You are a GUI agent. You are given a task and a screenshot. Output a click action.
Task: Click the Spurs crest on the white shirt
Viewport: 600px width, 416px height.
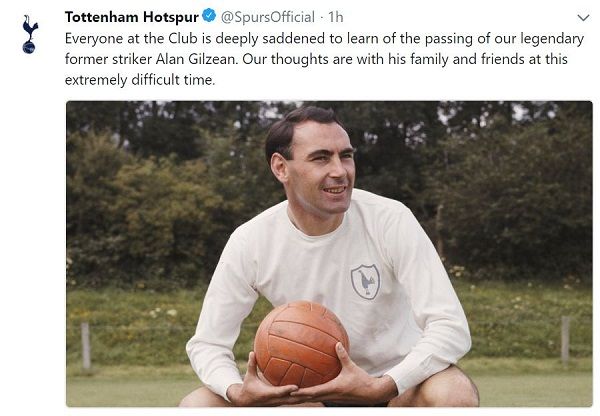[365, 281]
